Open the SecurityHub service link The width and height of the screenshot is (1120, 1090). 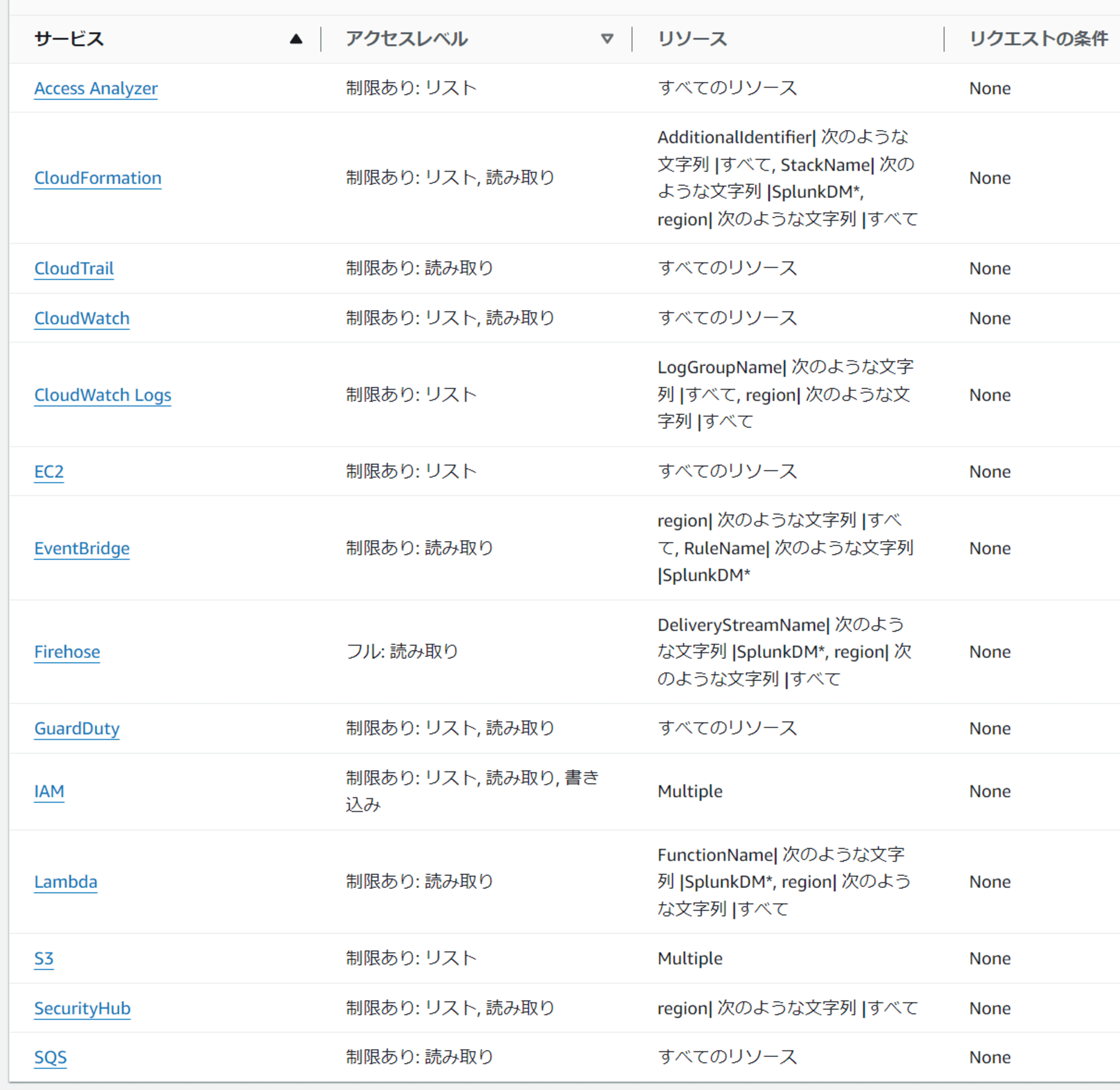[x=82, y=1009]
